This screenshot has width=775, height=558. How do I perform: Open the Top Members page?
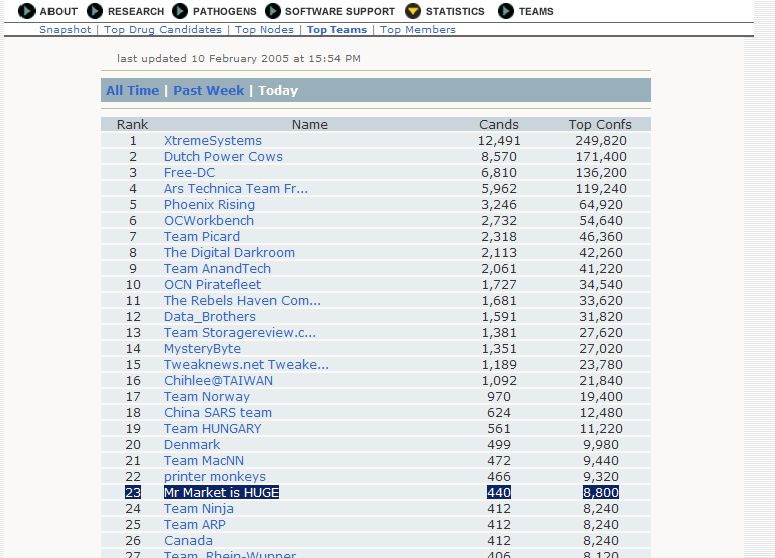point(418,30)
